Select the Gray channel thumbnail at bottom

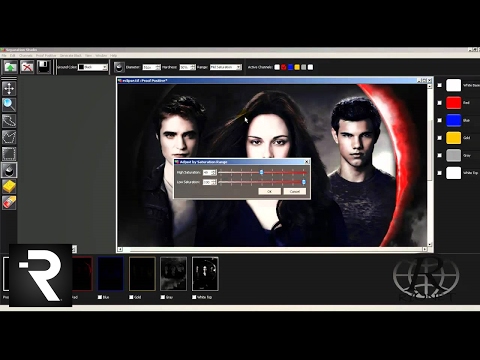coord(174,274)
